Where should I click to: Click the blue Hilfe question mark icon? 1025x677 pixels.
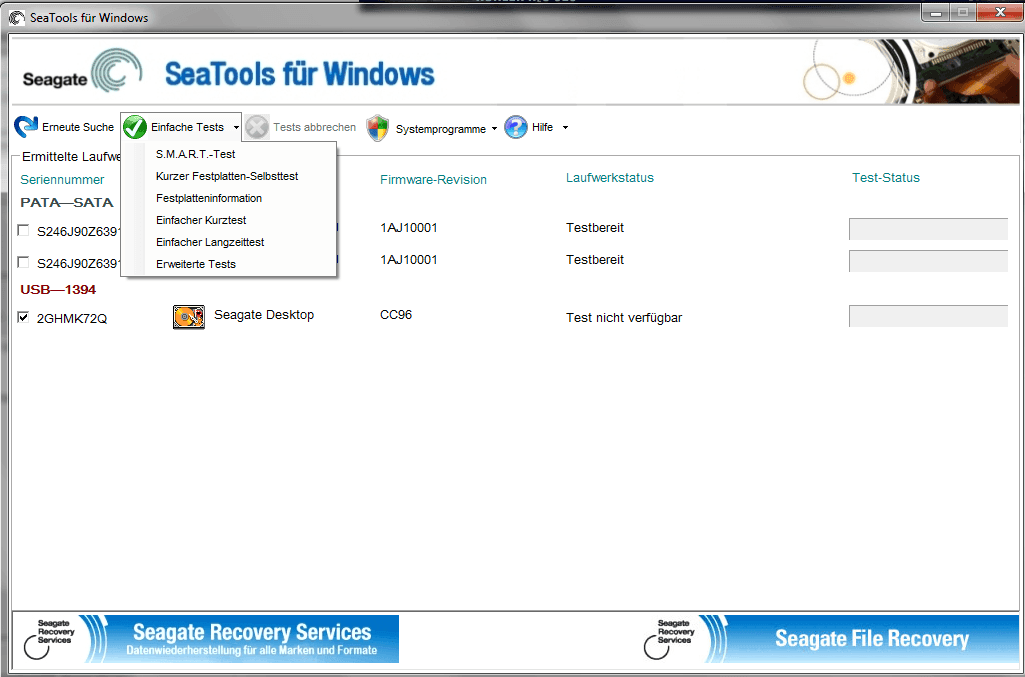516,127
